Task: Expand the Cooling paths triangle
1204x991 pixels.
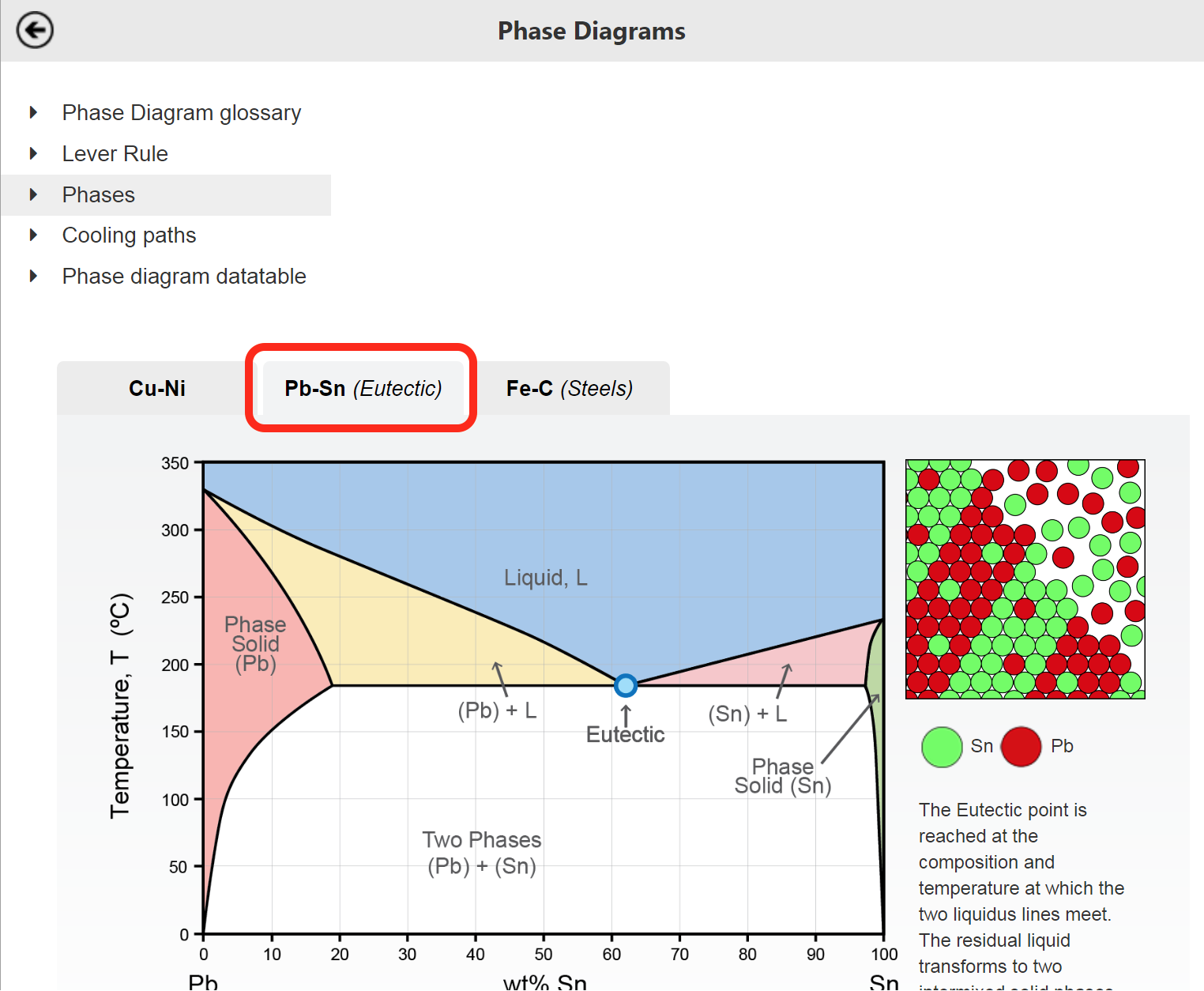Action: [x=33, y=235]
